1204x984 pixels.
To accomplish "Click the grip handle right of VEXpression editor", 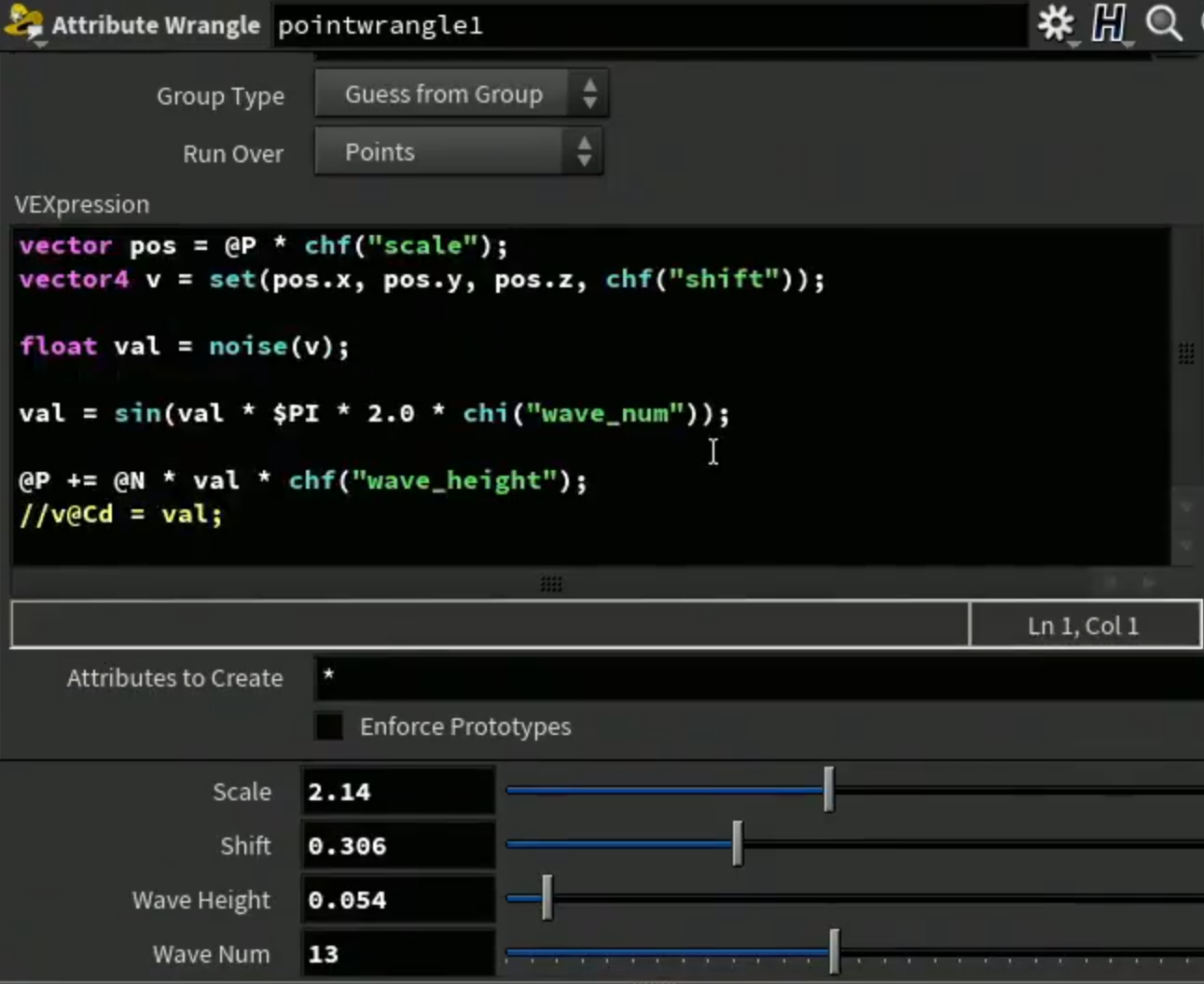I will click(x=1186, y=353).
